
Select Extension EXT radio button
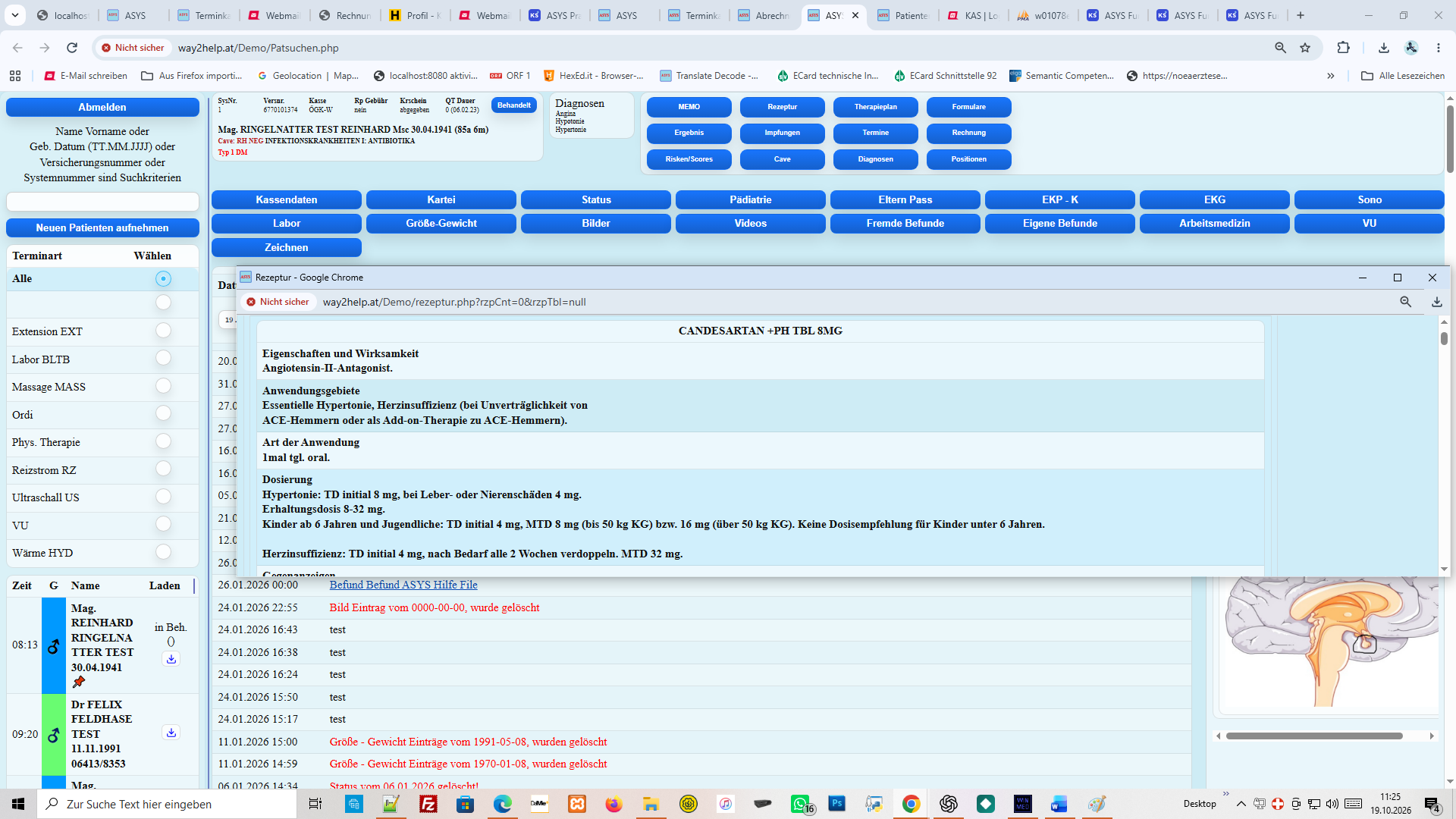pos(163,331)
